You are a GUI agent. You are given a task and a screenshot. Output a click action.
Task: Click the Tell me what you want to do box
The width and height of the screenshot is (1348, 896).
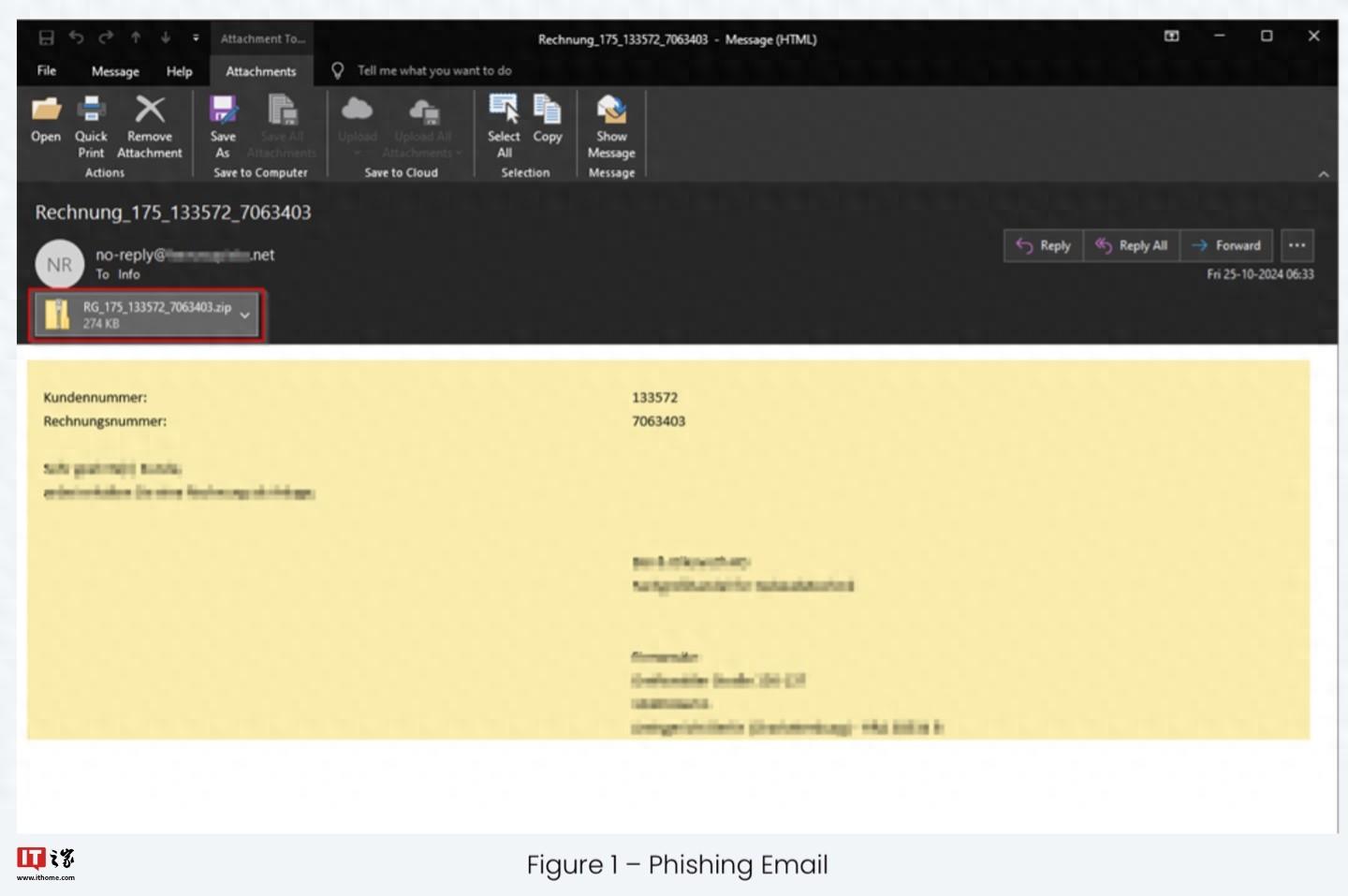[434, 70]
